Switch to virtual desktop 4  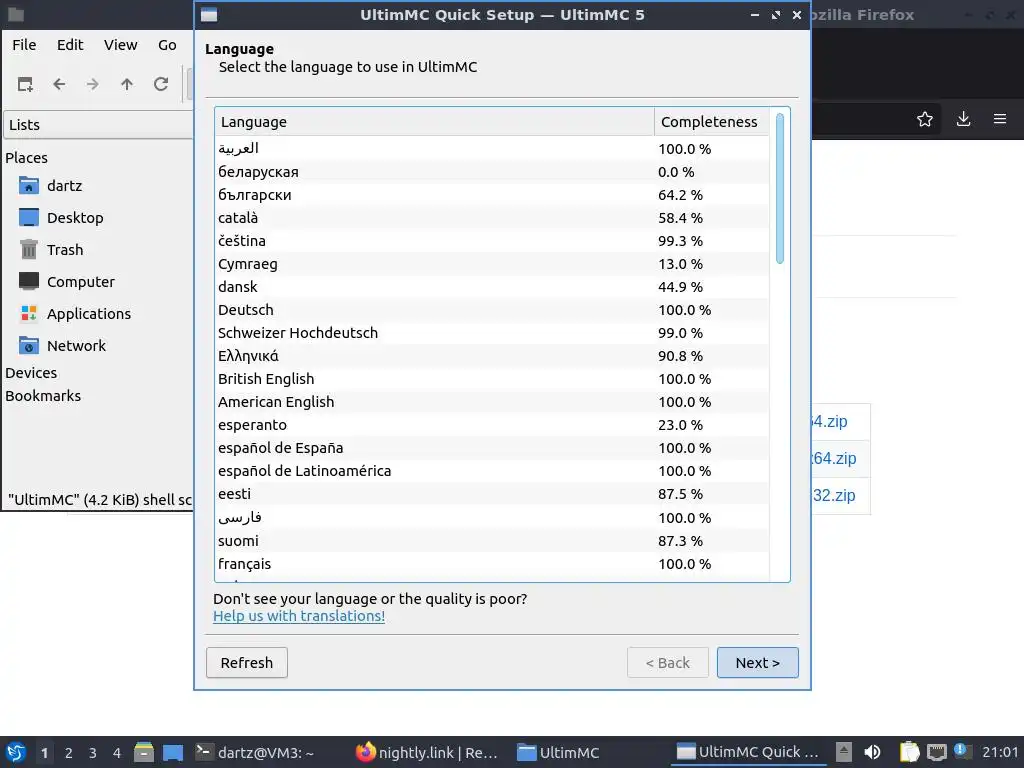[x=117, y=753]
